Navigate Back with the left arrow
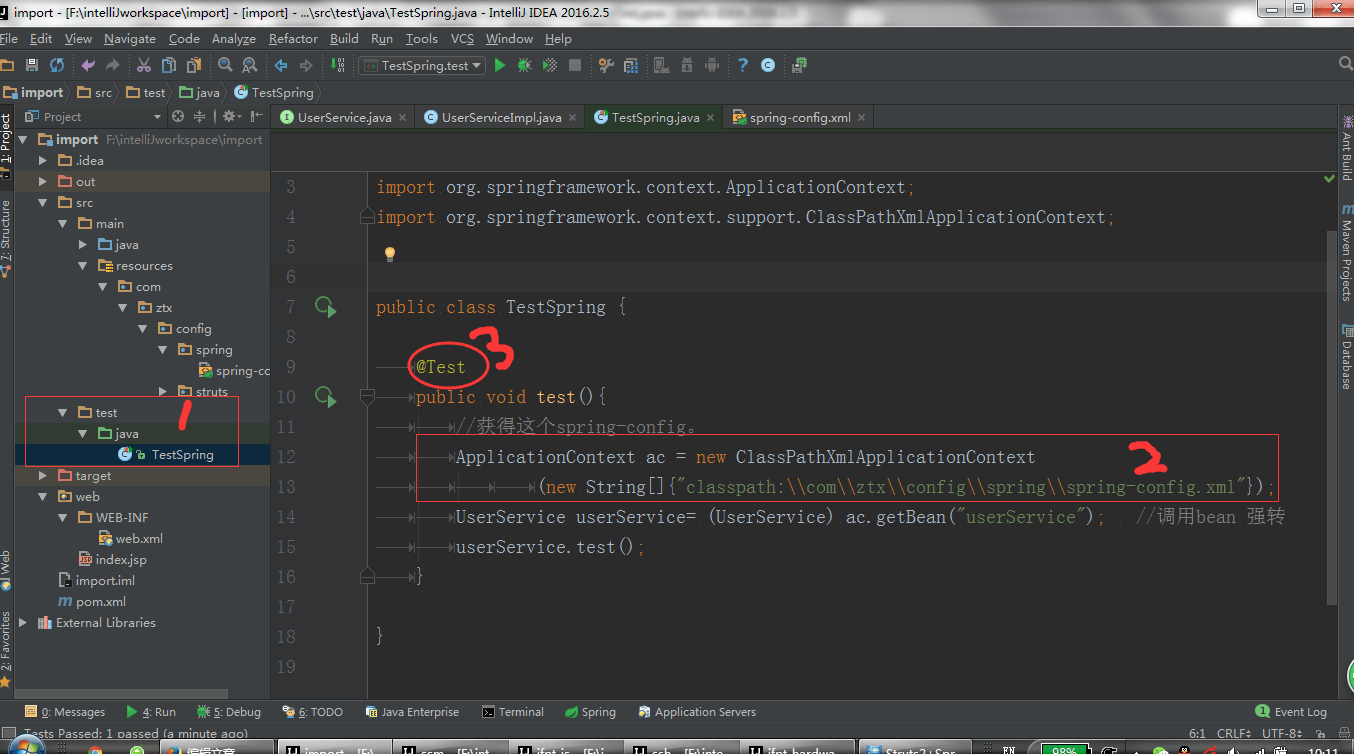Image resolution: width=1354 pixels, height=754 pixels. [281, 65]
